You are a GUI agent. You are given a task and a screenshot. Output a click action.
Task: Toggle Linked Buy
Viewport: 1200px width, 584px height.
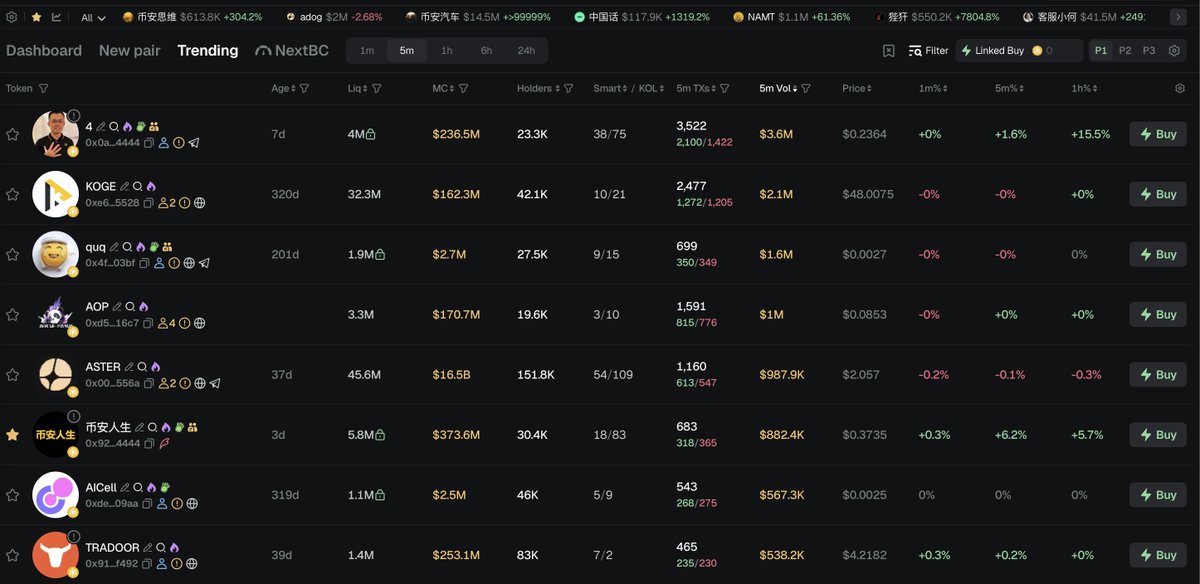(992, 50)
